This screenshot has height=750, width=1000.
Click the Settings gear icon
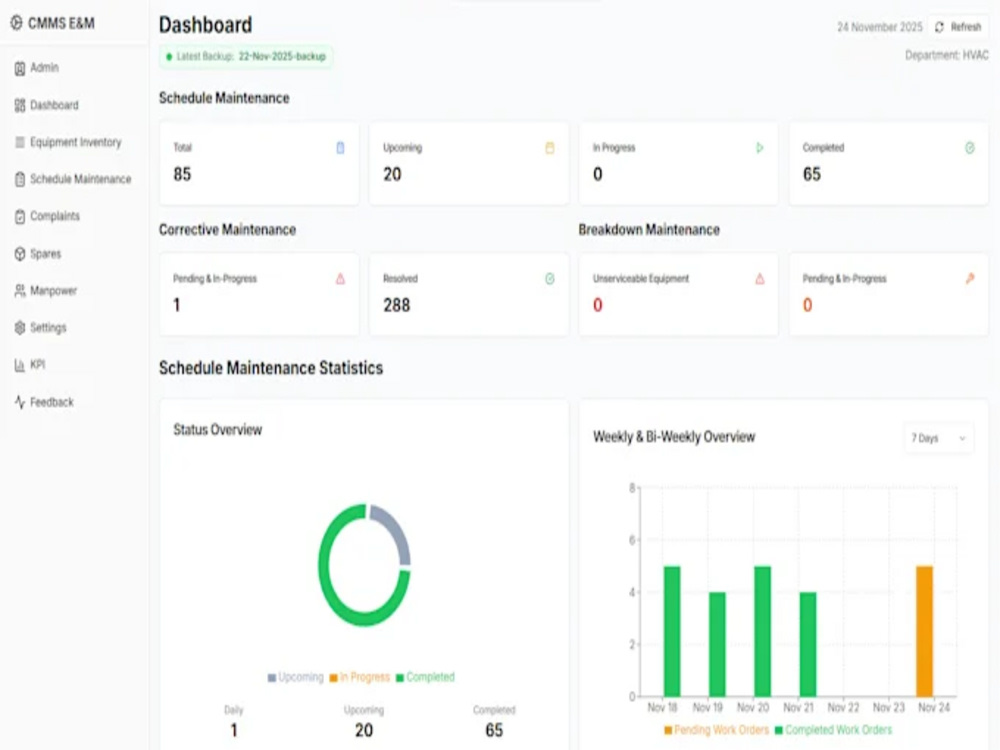20,328
